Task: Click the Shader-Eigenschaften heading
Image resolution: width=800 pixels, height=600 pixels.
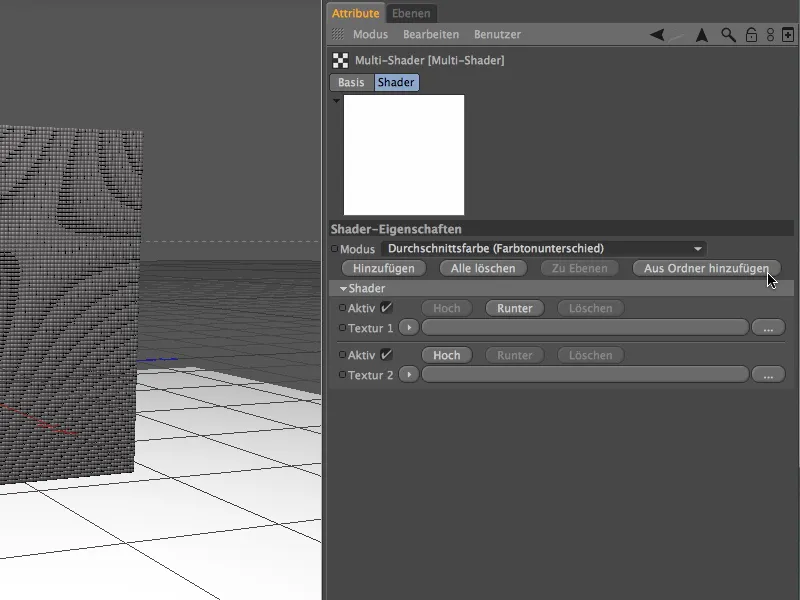Action: 396,229
